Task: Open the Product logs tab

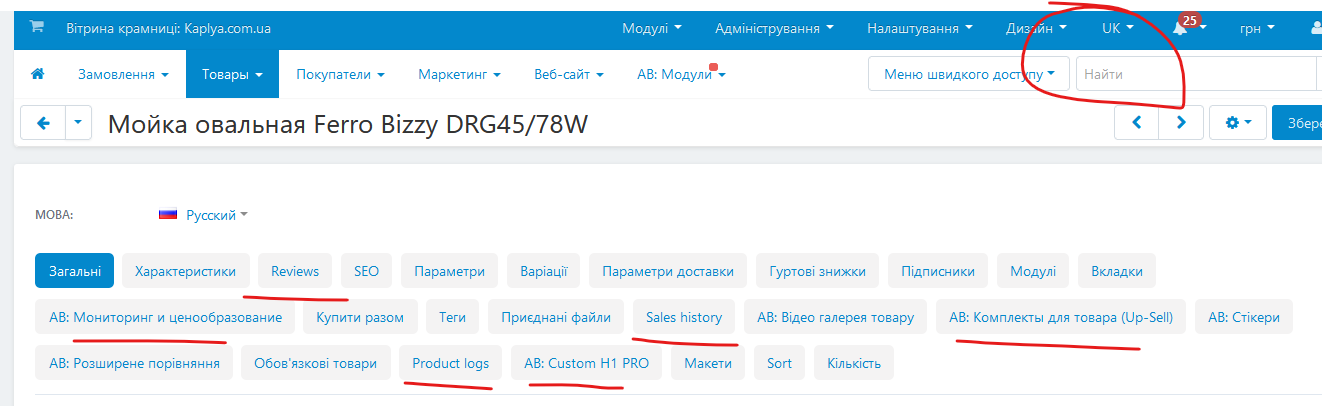Action: [450, 363]
